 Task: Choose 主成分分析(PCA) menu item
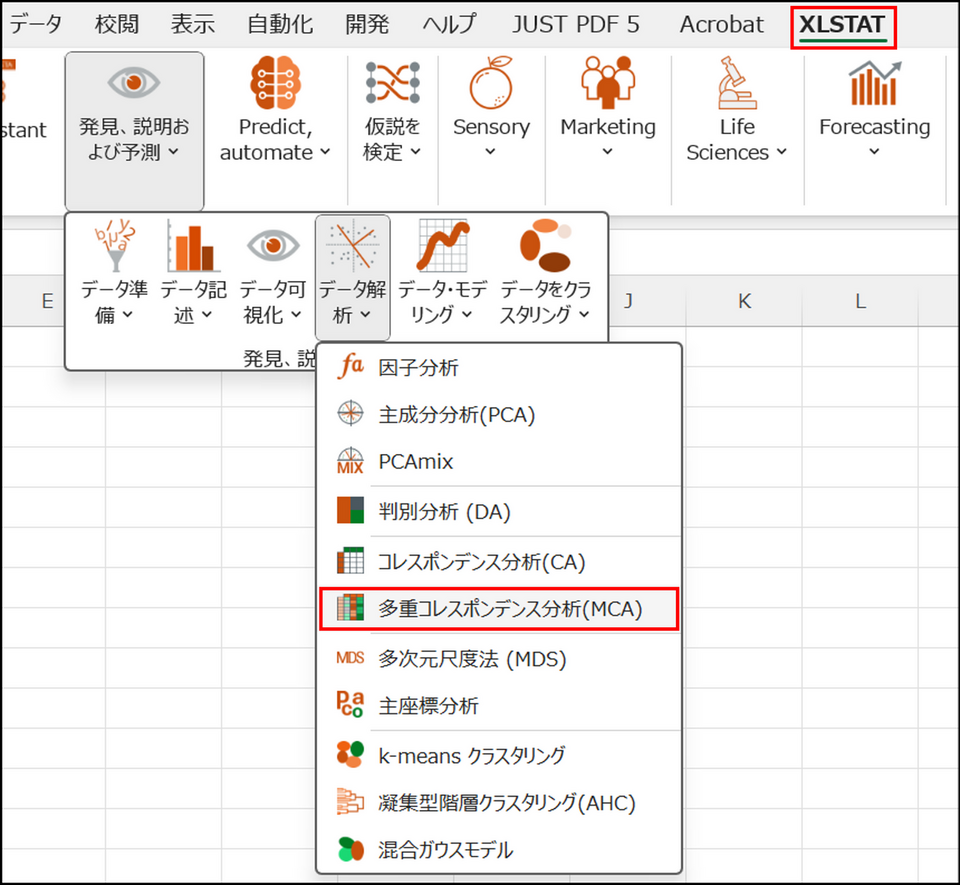pyautogui.click(x=456, y=414)
